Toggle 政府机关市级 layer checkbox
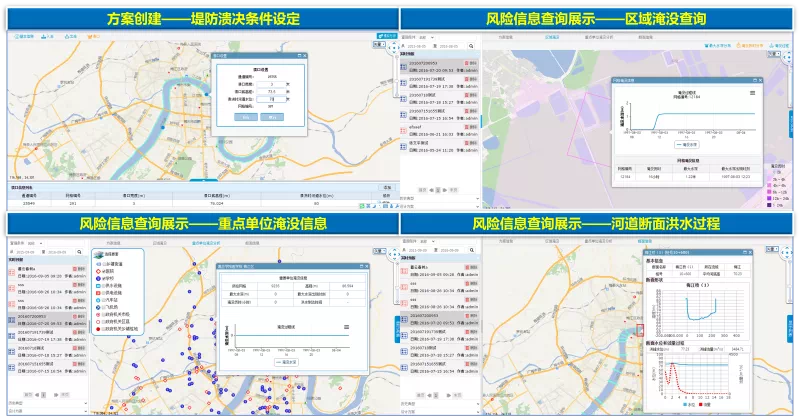 [x=105, y=314]
